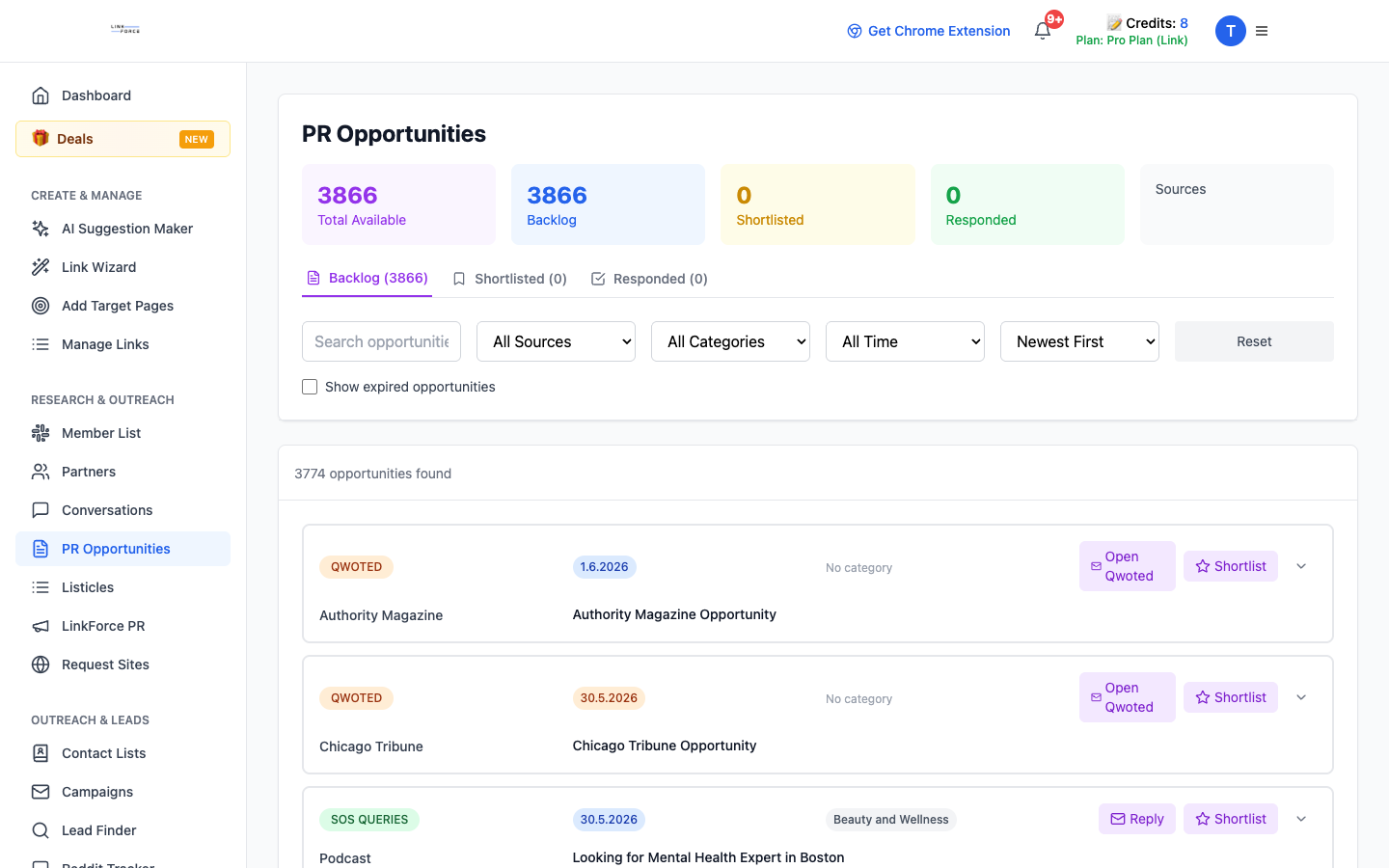Click Get Chrome Extension link
Image resolution: width=1389 pixels, height=868 pixels.
click(929, 31)
